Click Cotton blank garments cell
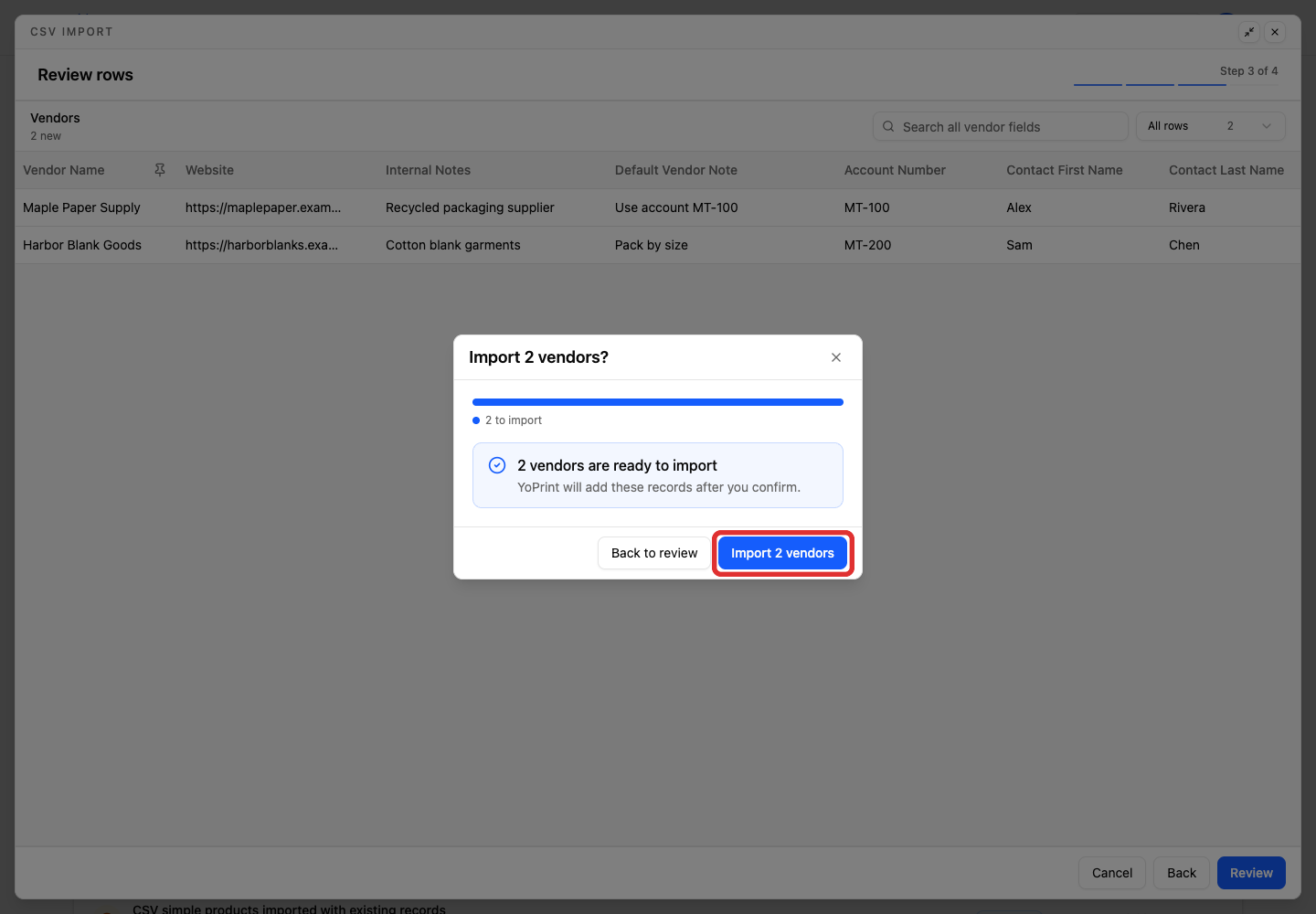The width and height of the screenshot is (1316, 914). (x=453, y=245)
